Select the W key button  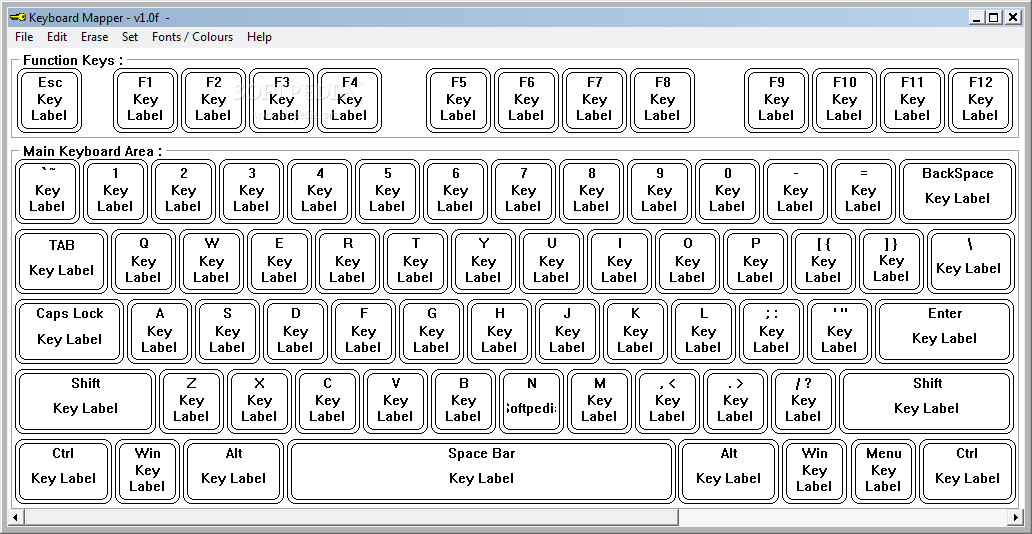point(211,261)
